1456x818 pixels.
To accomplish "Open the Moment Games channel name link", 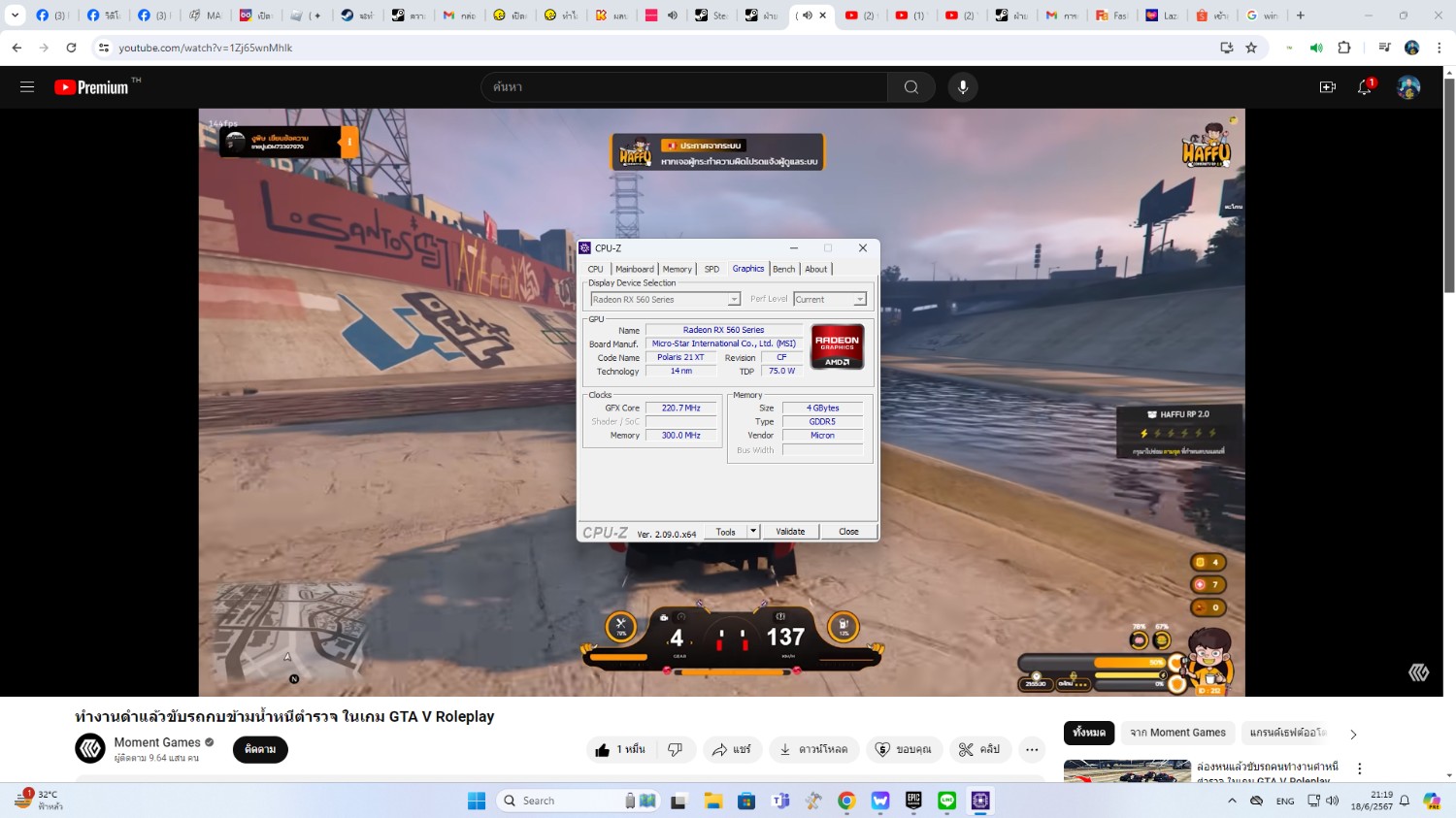I will (157, 742).
